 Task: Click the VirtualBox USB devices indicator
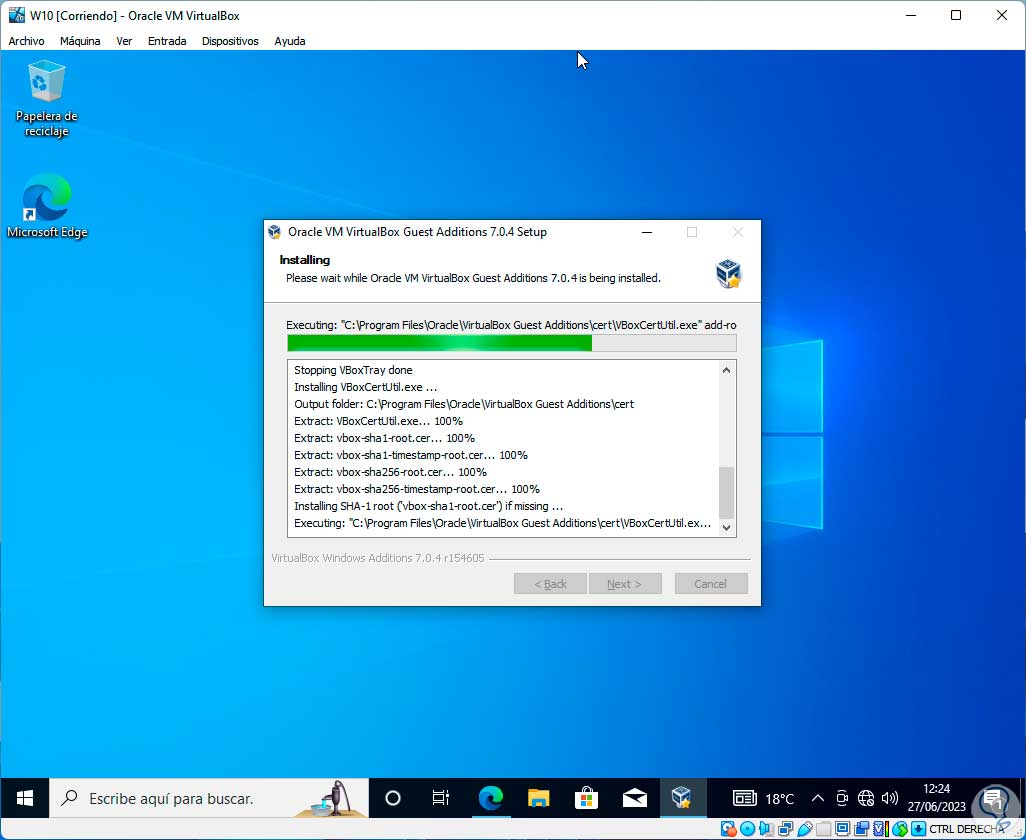(x=804, y=830)
